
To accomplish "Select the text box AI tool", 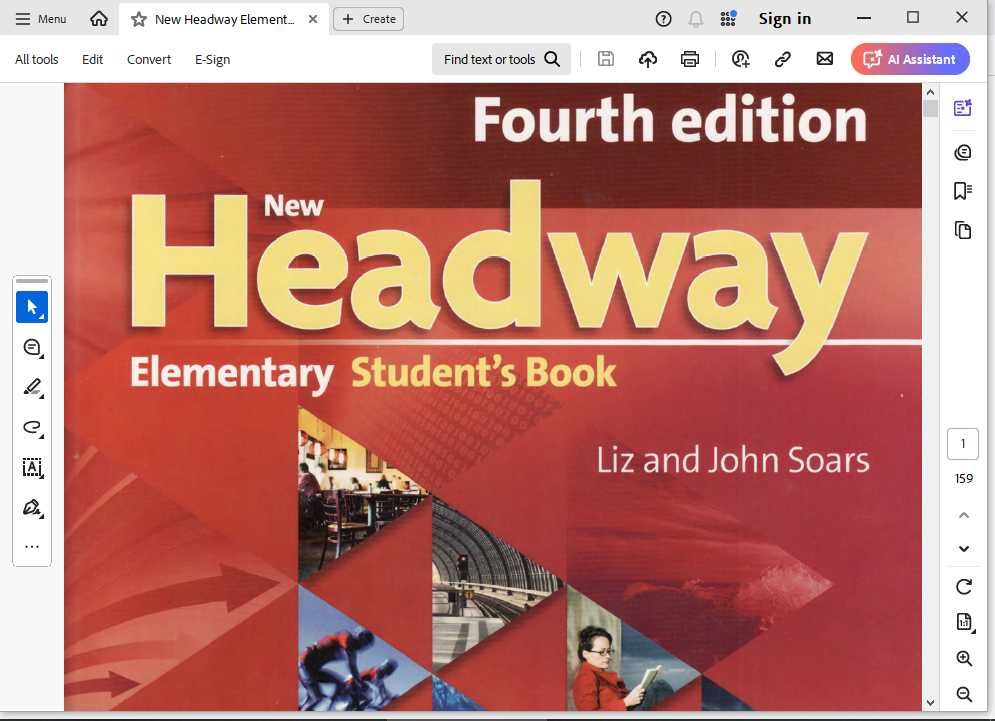I will pos(32,468).
